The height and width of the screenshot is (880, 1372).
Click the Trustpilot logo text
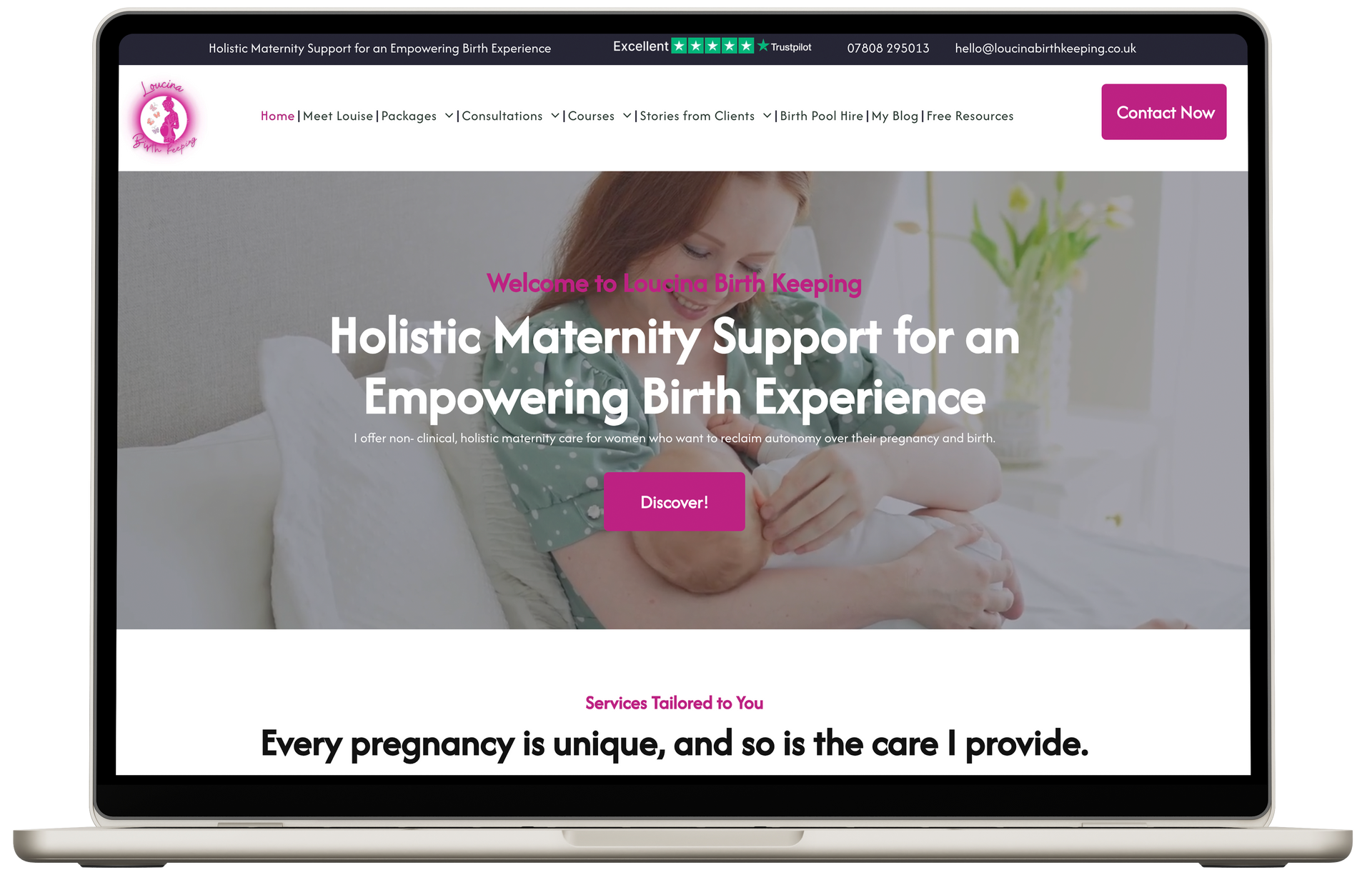[x=785, y=47]
